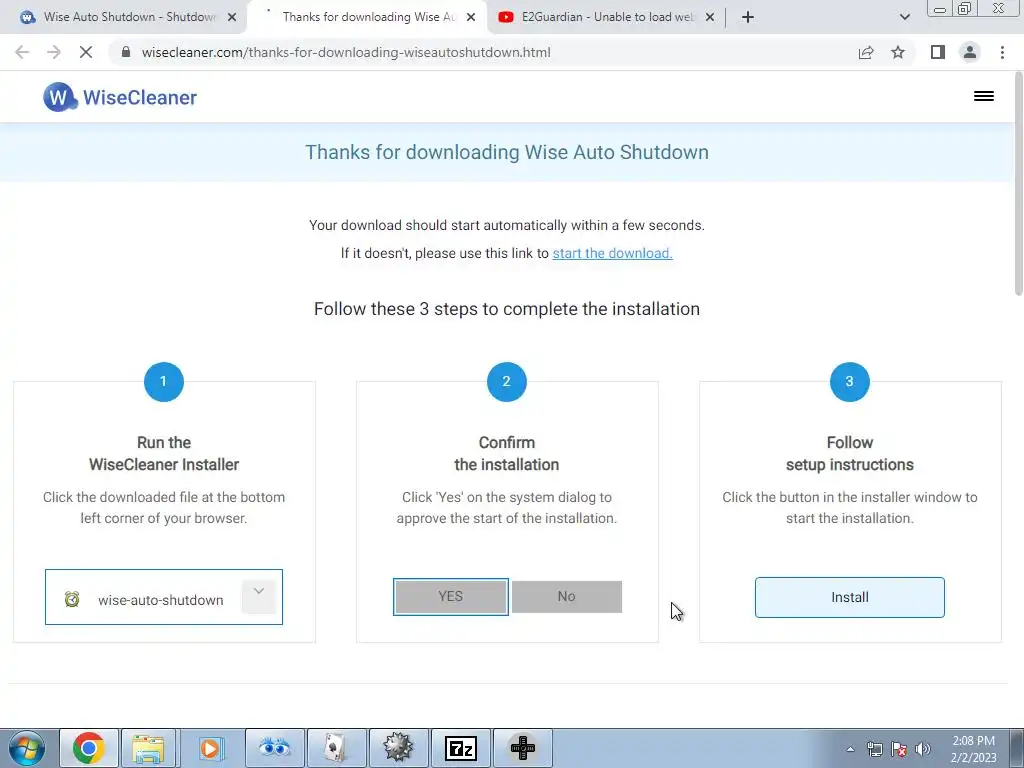The image size is (1024, 768).
Task: Click the Install button
Action: (x=850, y=597)
